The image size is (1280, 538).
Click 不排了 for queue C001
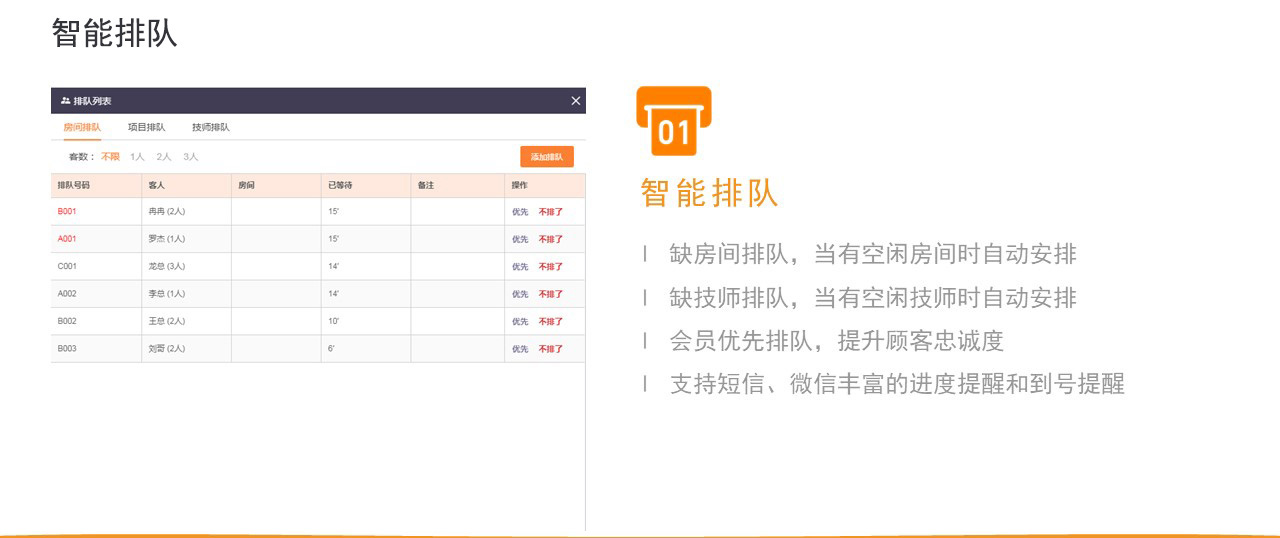(551, 267)
